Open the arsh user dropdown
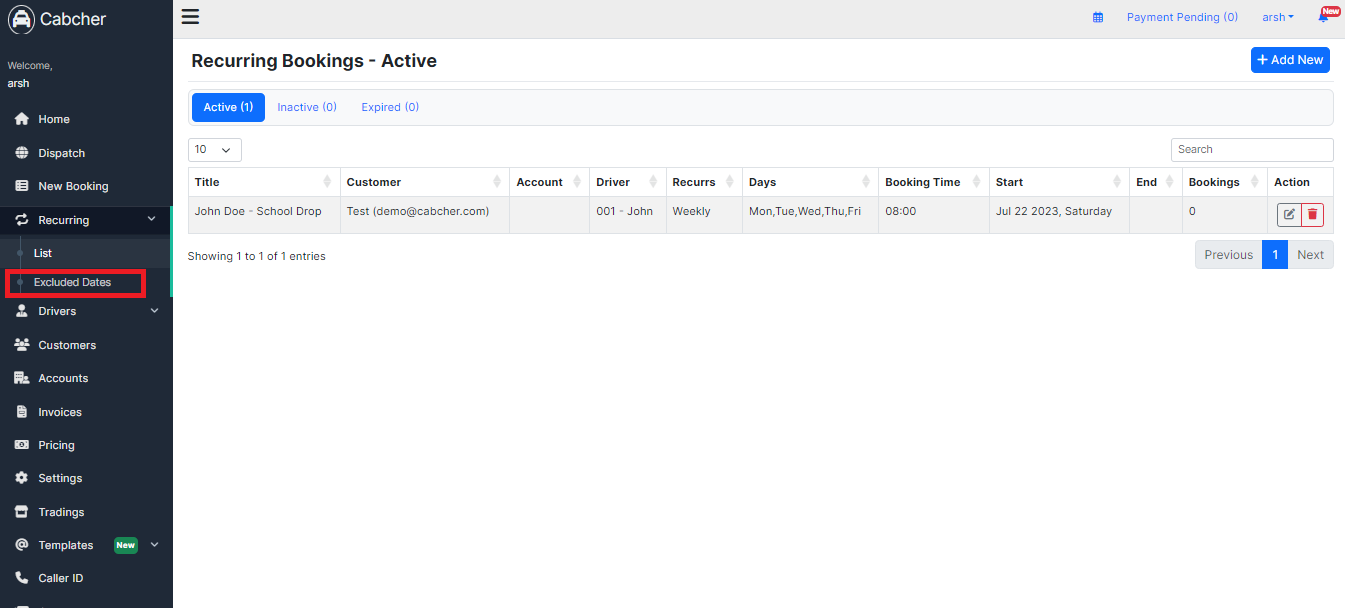This screenshot has width=1358, height=616. click(x=1278, y=17)
